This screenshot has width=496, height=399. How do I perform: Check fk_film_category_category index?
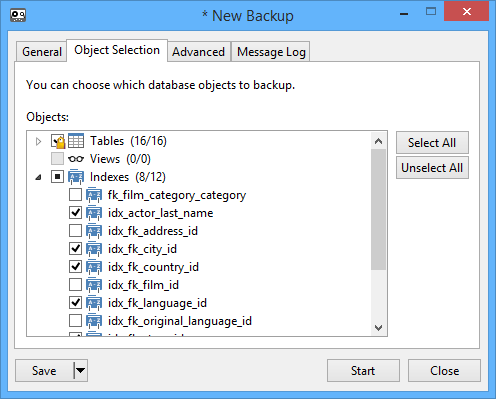pyautogui.click(x=75, y=195)
